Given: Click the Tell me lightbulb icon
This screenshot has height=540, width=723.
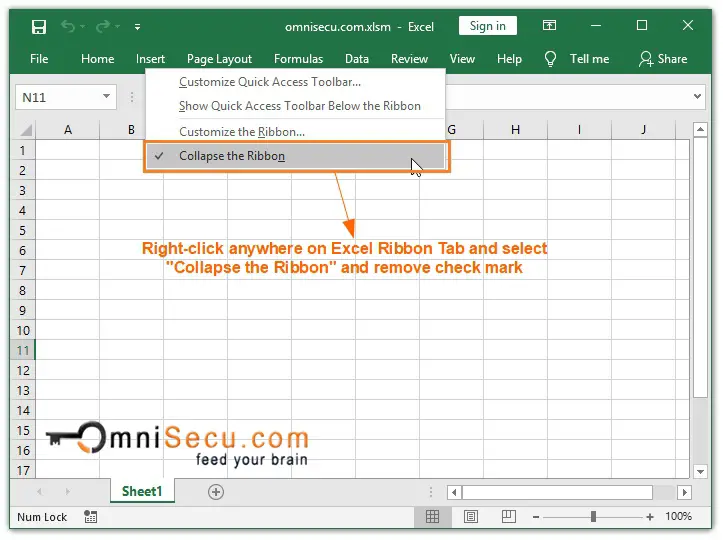Looking at the screenshot, I should click(550, 59).
